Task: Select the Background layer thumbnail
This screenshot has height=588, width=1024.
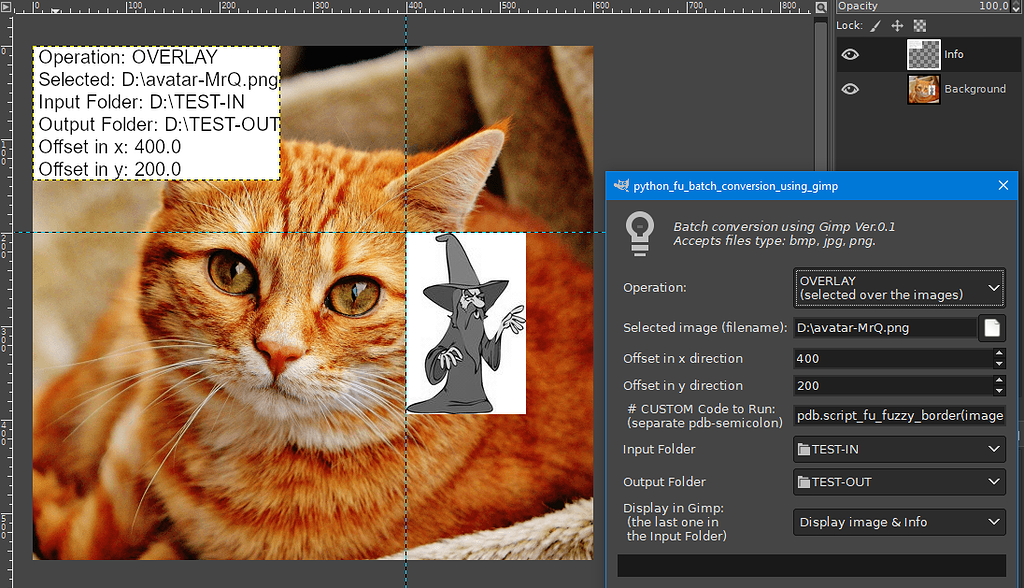Action: point(923,88)
